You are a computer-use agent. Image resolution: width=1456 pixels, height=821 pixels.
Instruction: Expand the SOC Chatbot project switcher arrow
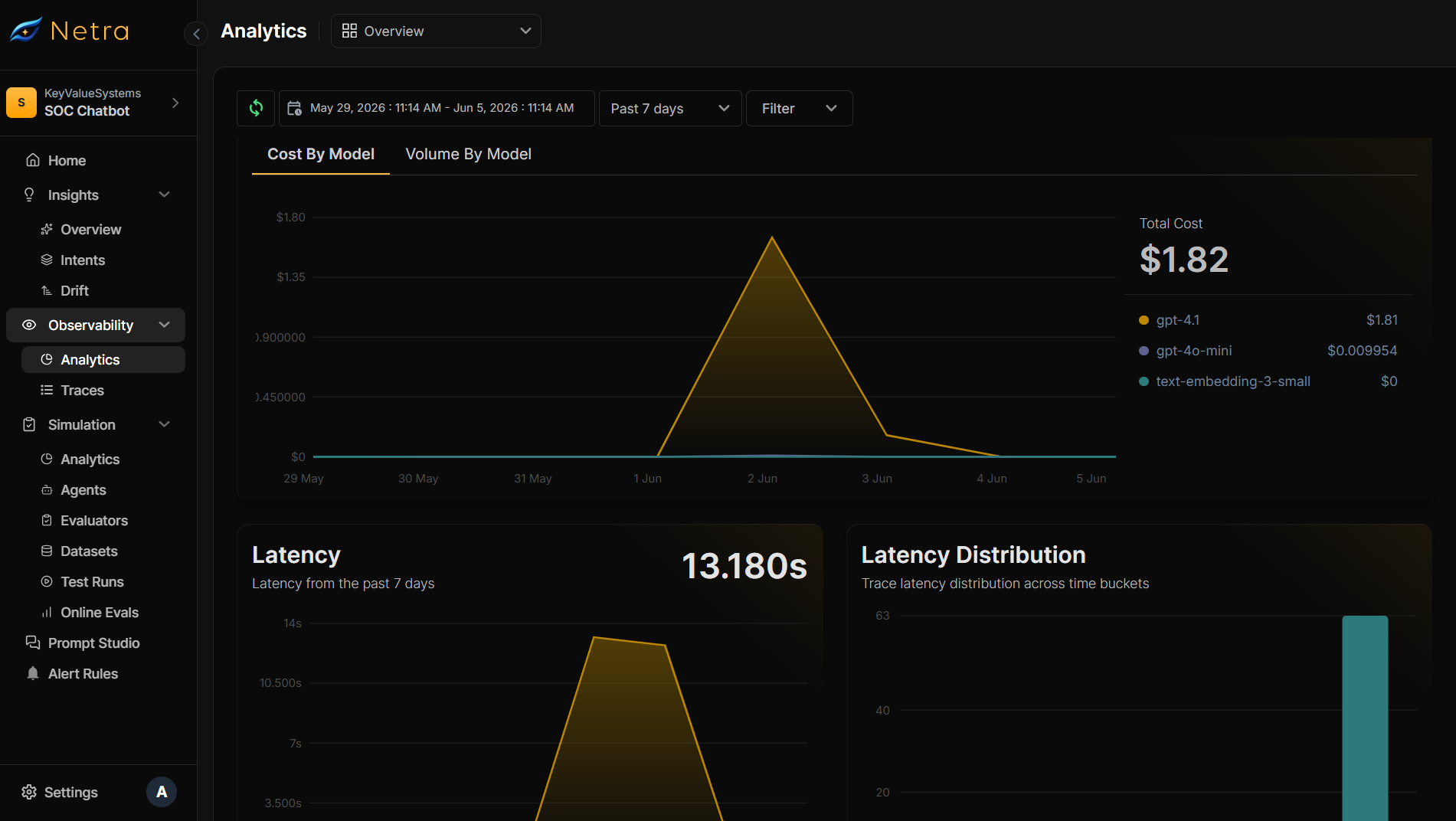pos(175,103)
